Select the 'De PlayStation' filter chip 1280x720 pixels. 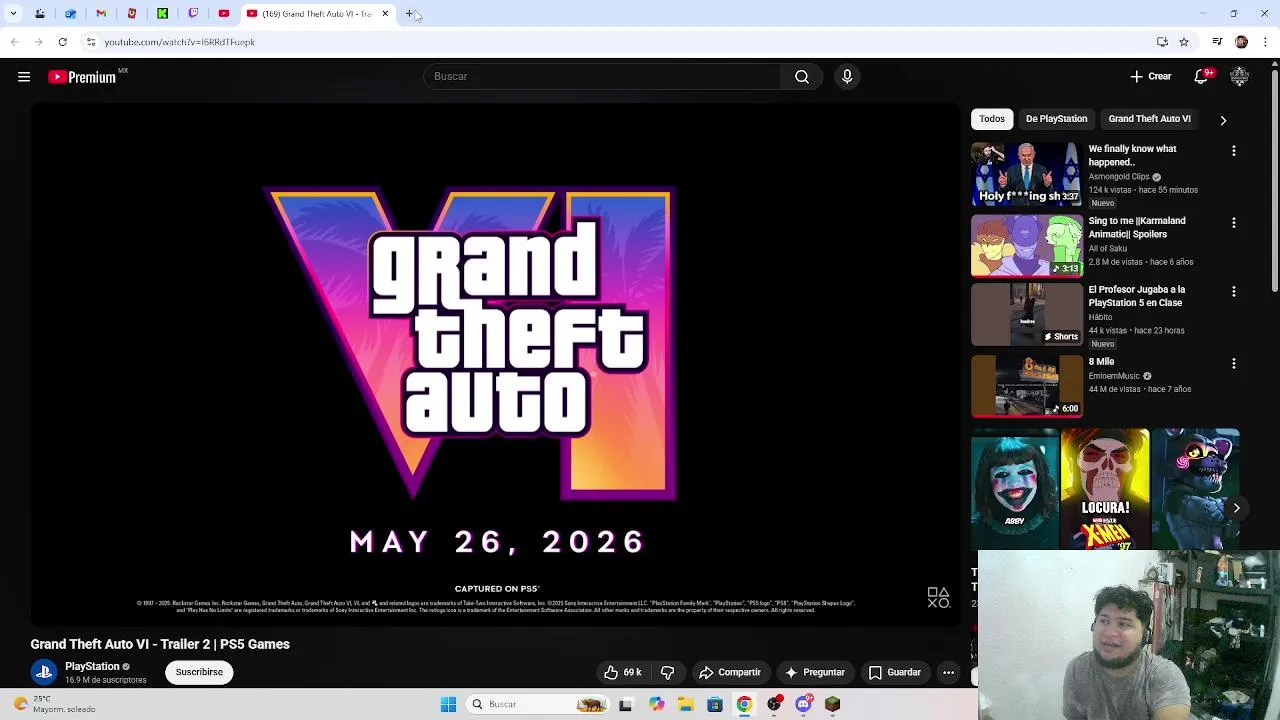click(1056, 119)
